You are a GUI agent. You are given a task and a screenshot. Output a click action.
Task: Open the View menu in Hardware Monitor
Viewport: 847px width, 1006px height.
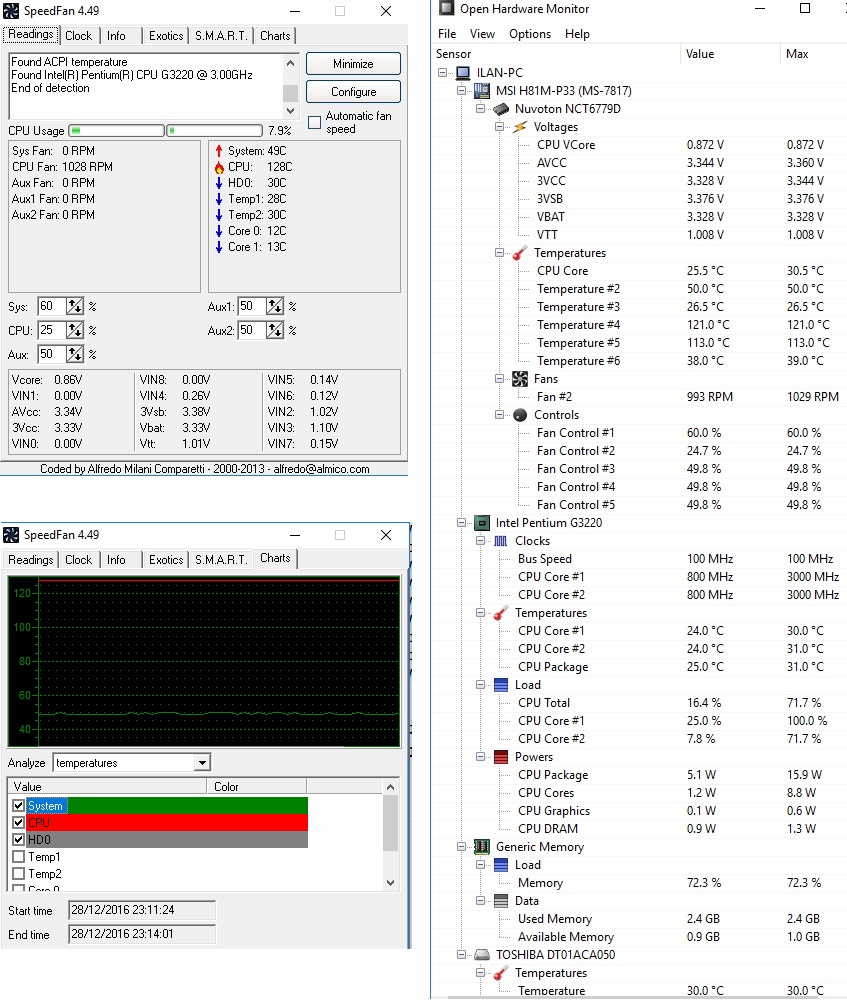pos(482,34)
